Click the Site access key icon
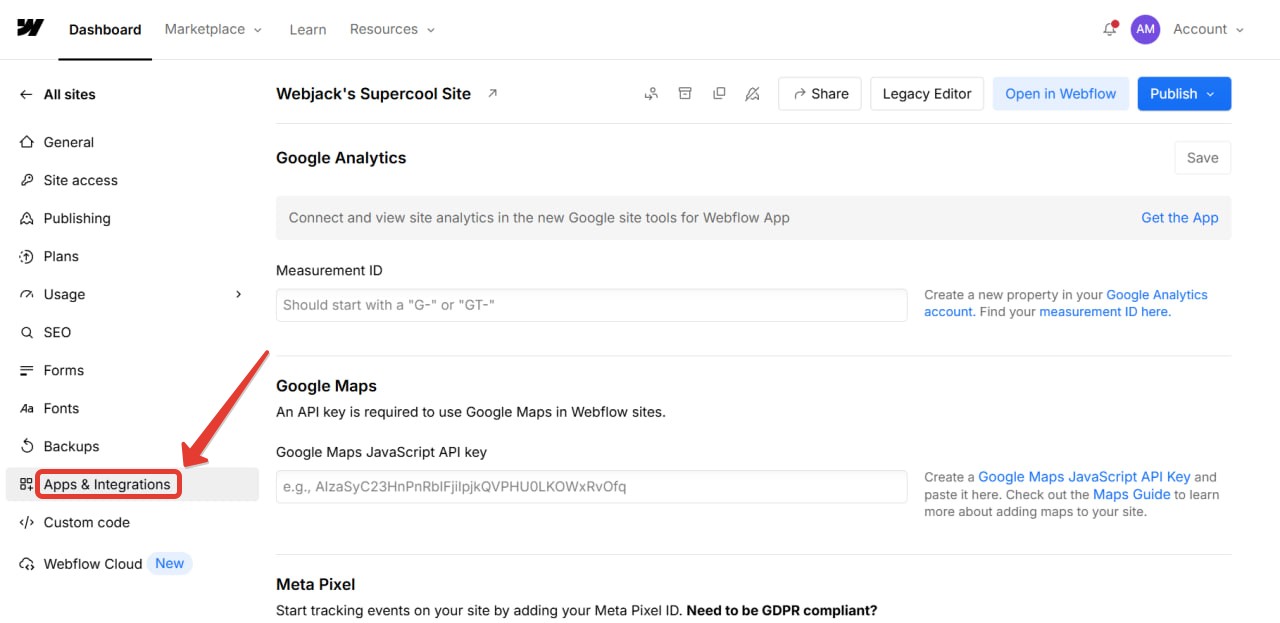Viewport: 1280px width, 623px height. click(27, 180)
